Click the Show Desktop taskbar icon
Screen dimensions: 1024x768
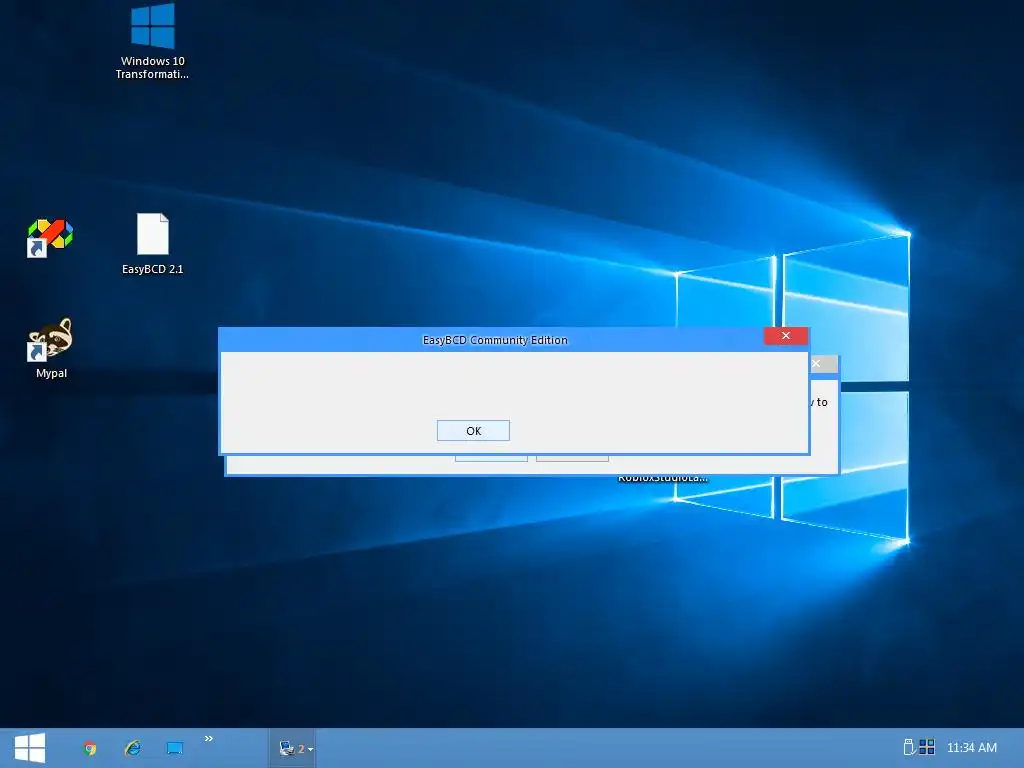(x=174, y=748)
